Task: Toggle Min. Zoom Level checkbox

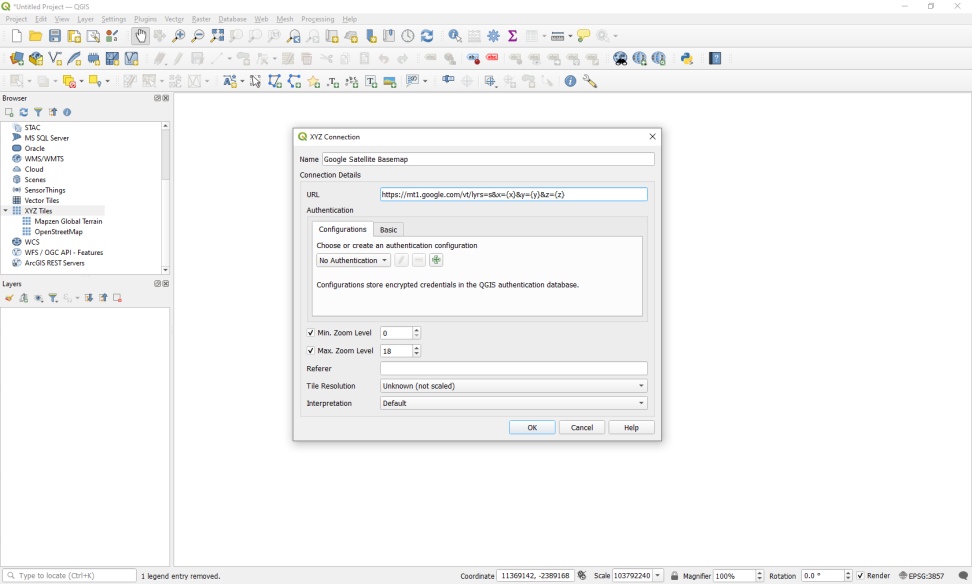Action: [x=311, y=333]
